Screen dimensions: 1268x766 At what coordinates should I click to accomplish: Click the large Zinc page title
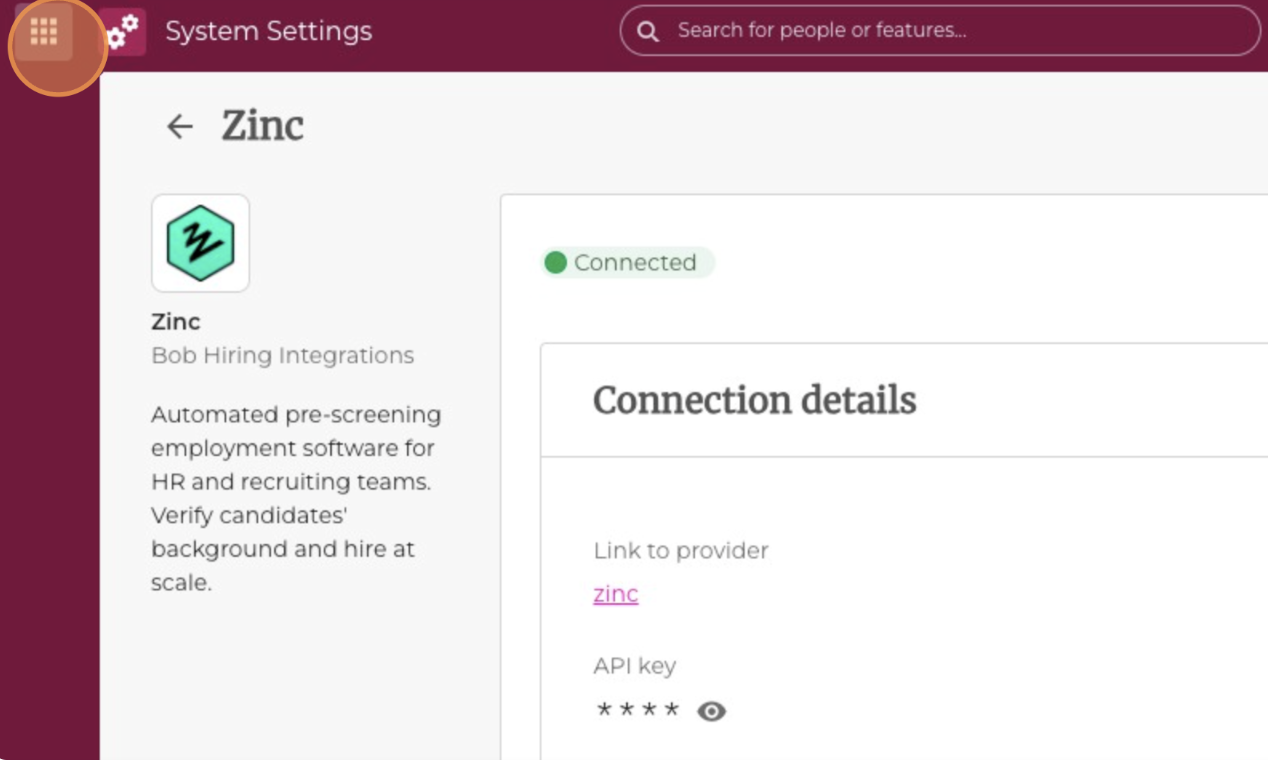click(262, 126)
